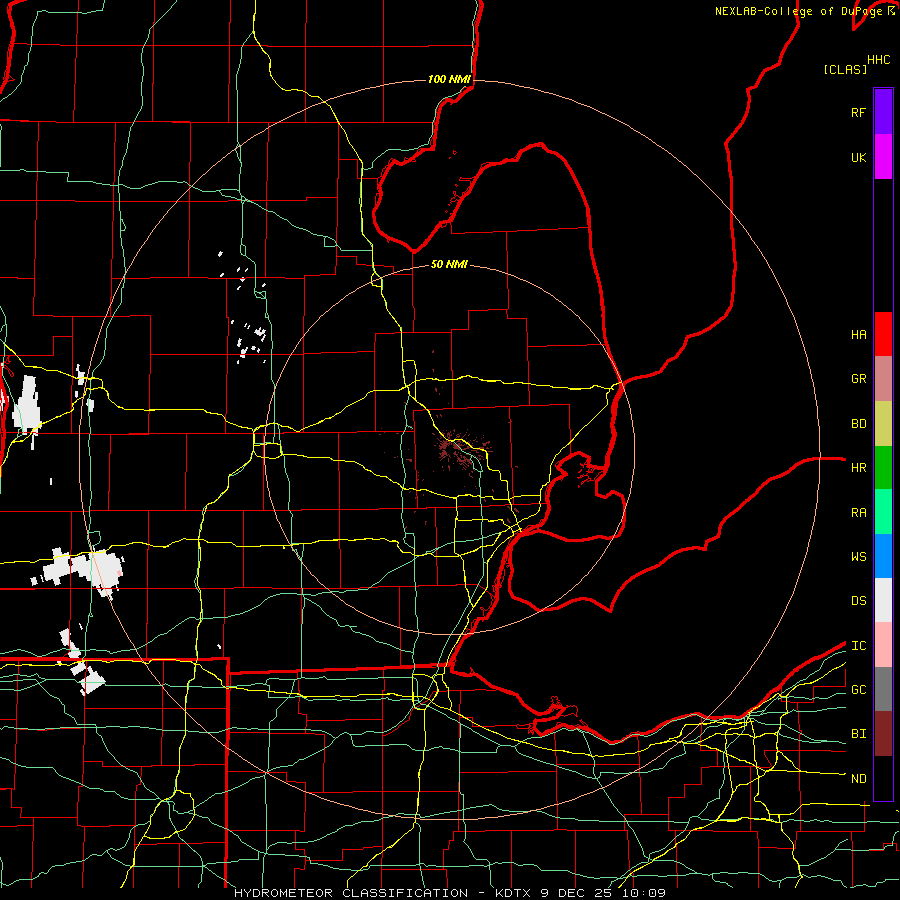Screen dimensions: 900x900
Task: Click the GC legend label
Action: click(x=859, y=690)
